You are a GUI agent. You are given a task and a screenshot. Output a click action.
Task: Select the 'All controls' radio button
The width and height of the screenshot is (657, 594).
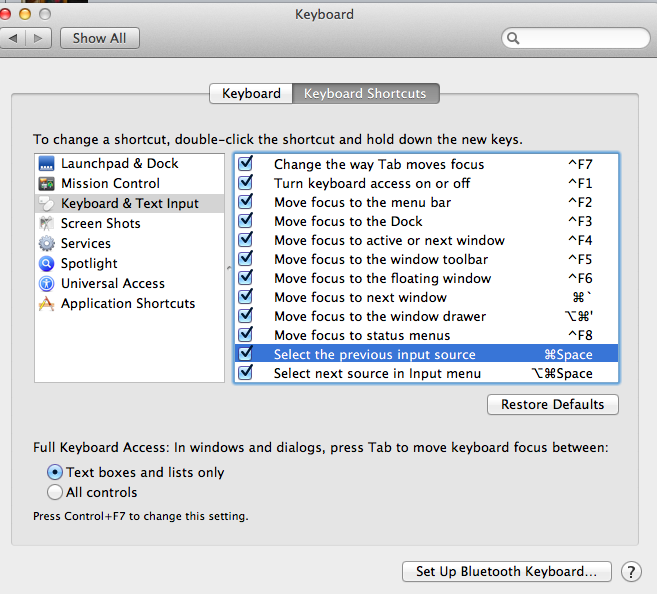[x=55, y=492]
